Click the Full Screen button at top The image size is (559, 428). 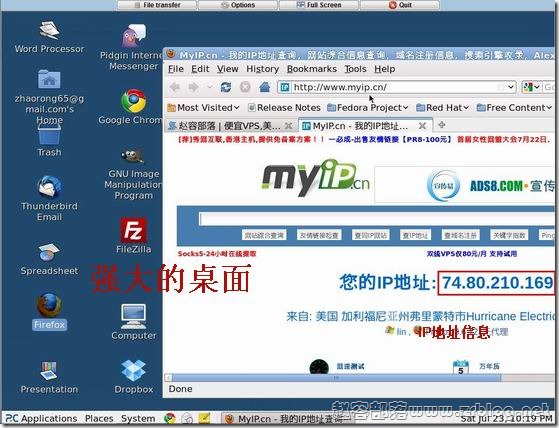(x=319, y=5)
